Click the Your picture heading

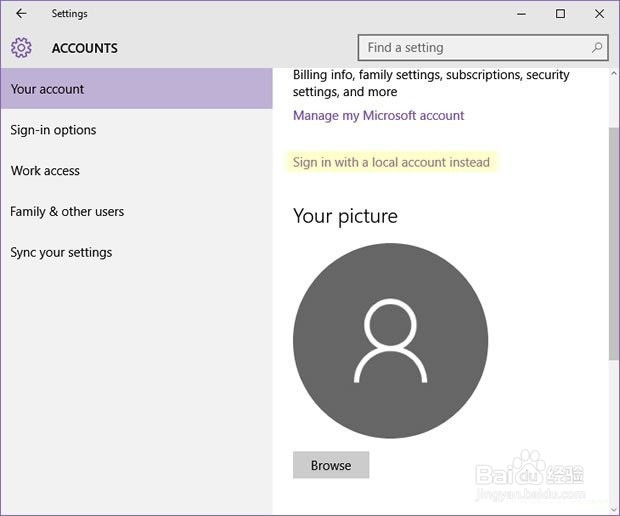[x=345, y=216]
